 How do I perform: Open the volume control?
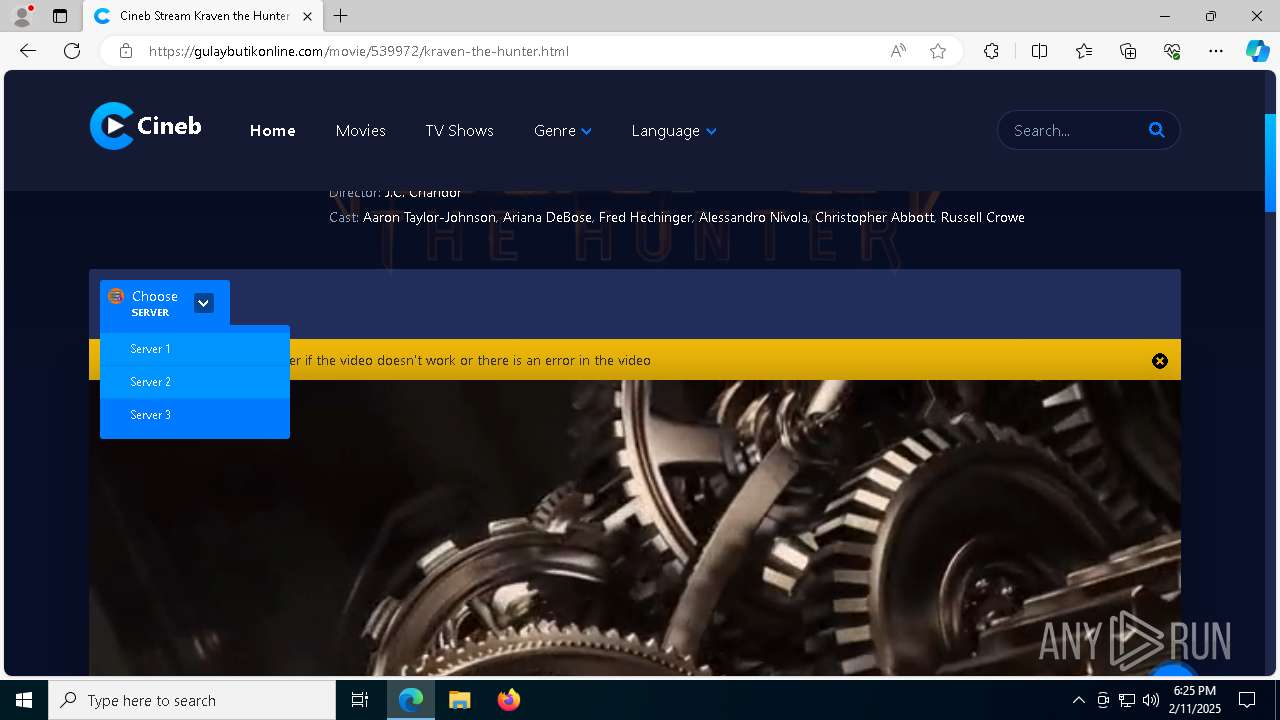(x=1151, y=700)
